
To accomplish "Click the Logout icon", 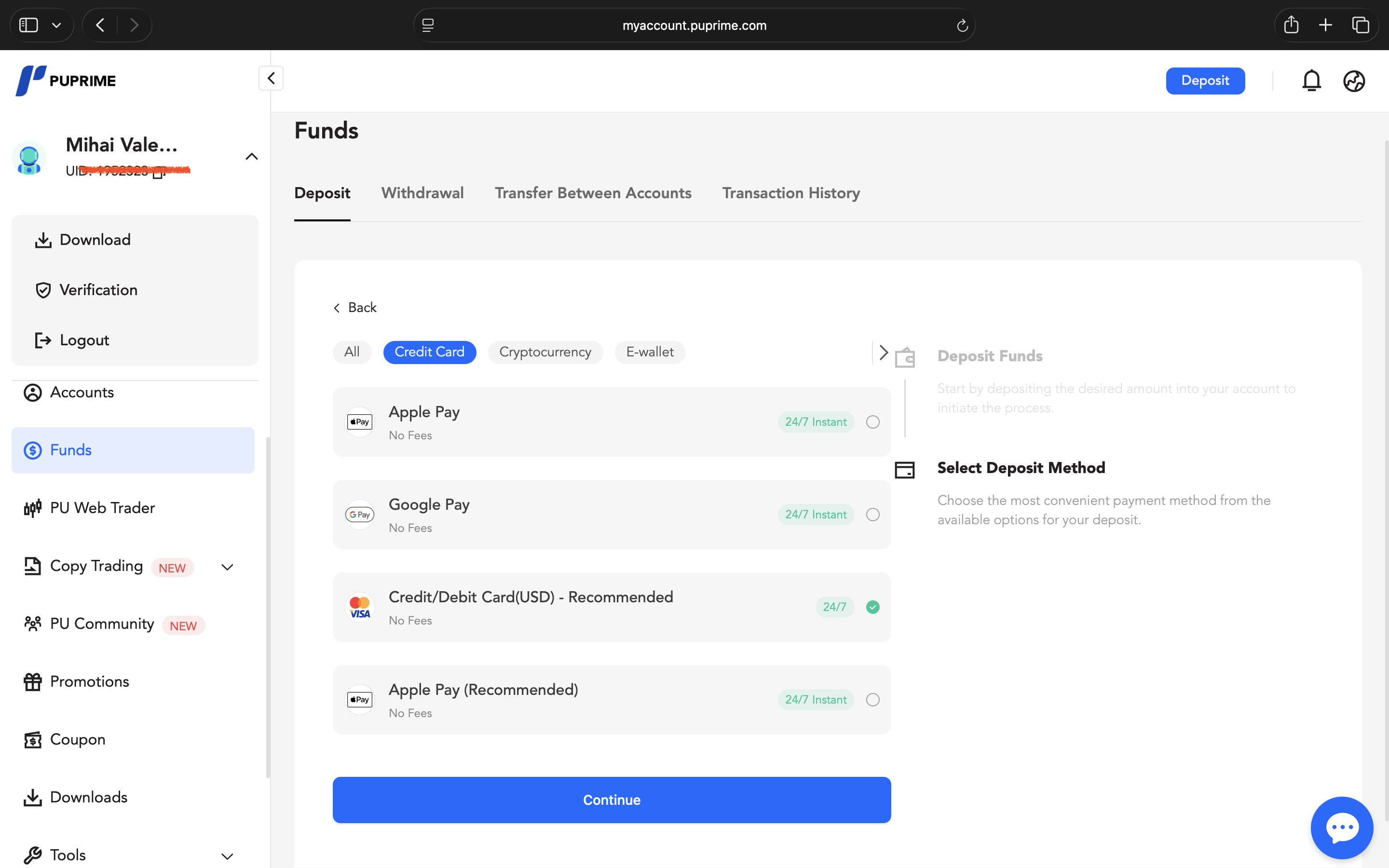I will click(x=43, y=340).
